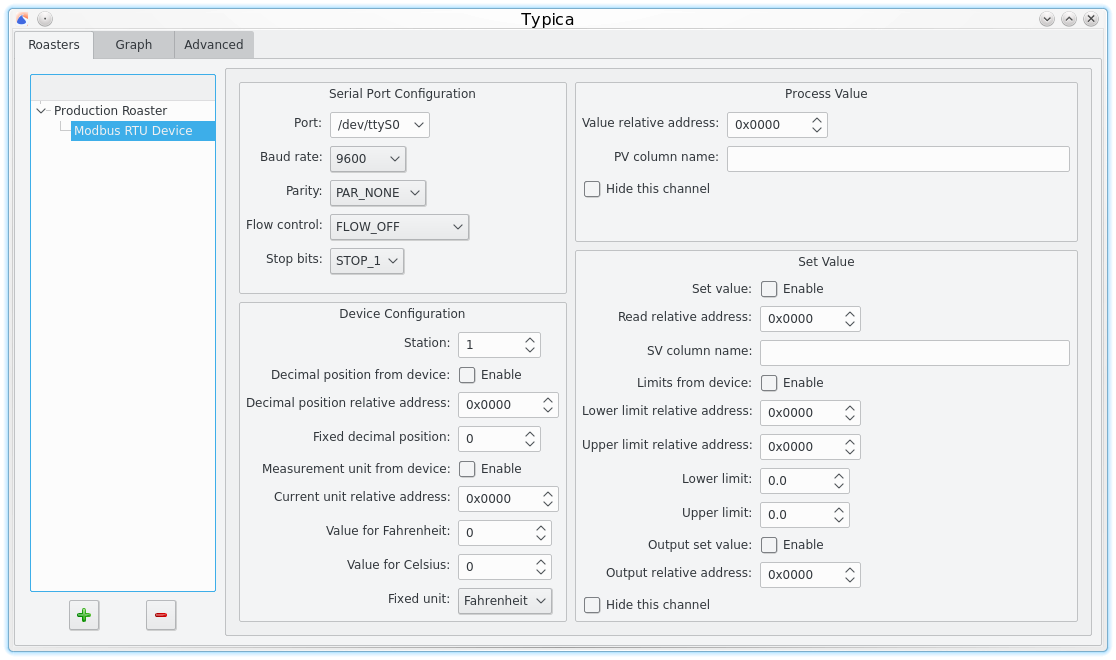This screenshot has width=1116, height=660.
Task: Enable Decimal position from device checkbox
Action: tap(467, 375)
